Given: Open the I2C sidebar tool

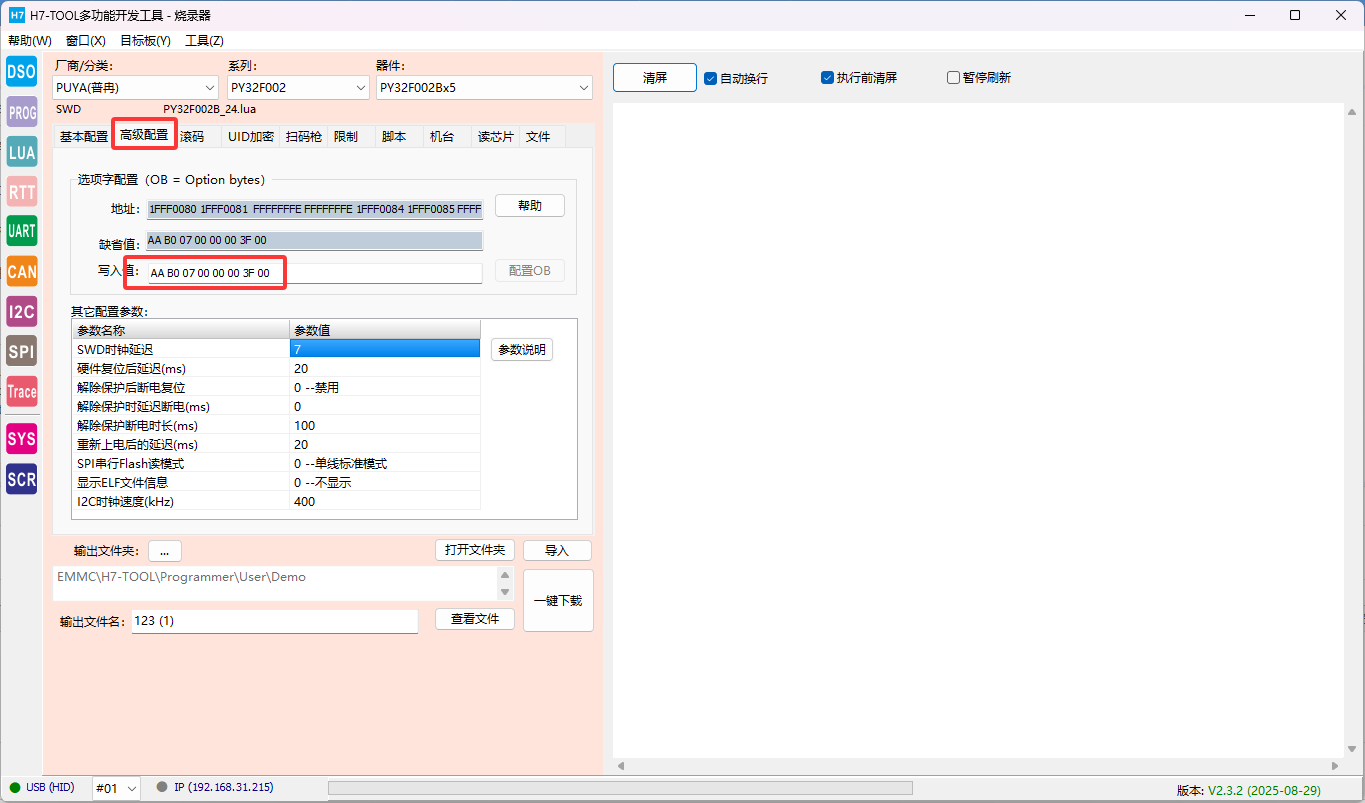Looking at the screenshot, I should pyautogui.click(x=22, y=311).
